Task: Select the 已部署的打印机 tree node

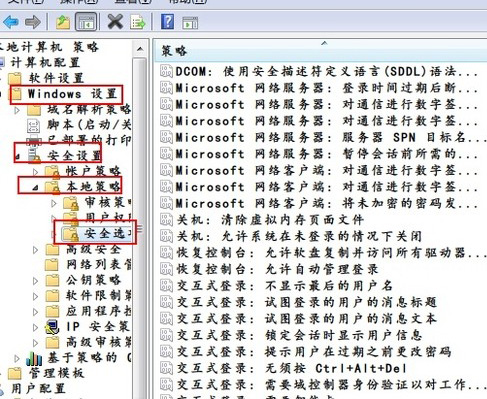Action: 89,140
